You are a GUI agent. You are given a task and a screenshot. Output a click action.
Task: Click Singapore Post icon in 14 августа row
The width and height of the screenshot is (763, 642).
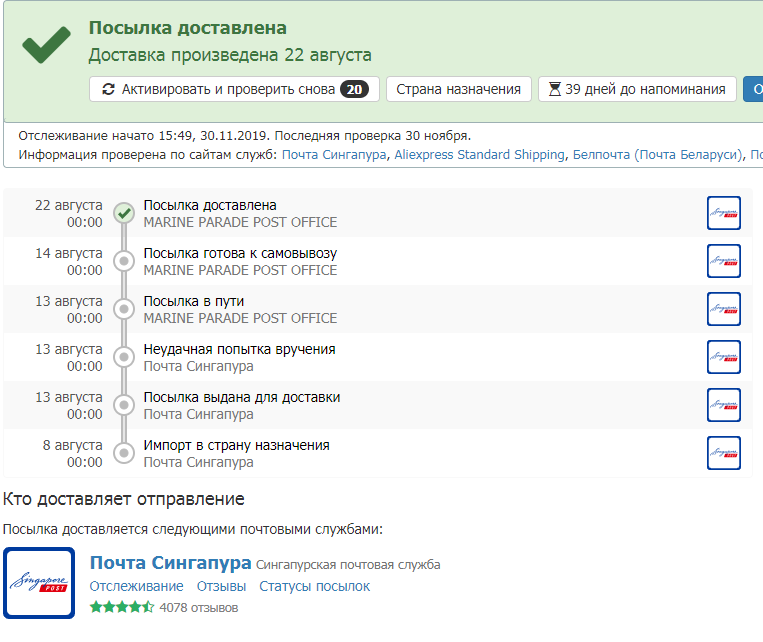724,261
